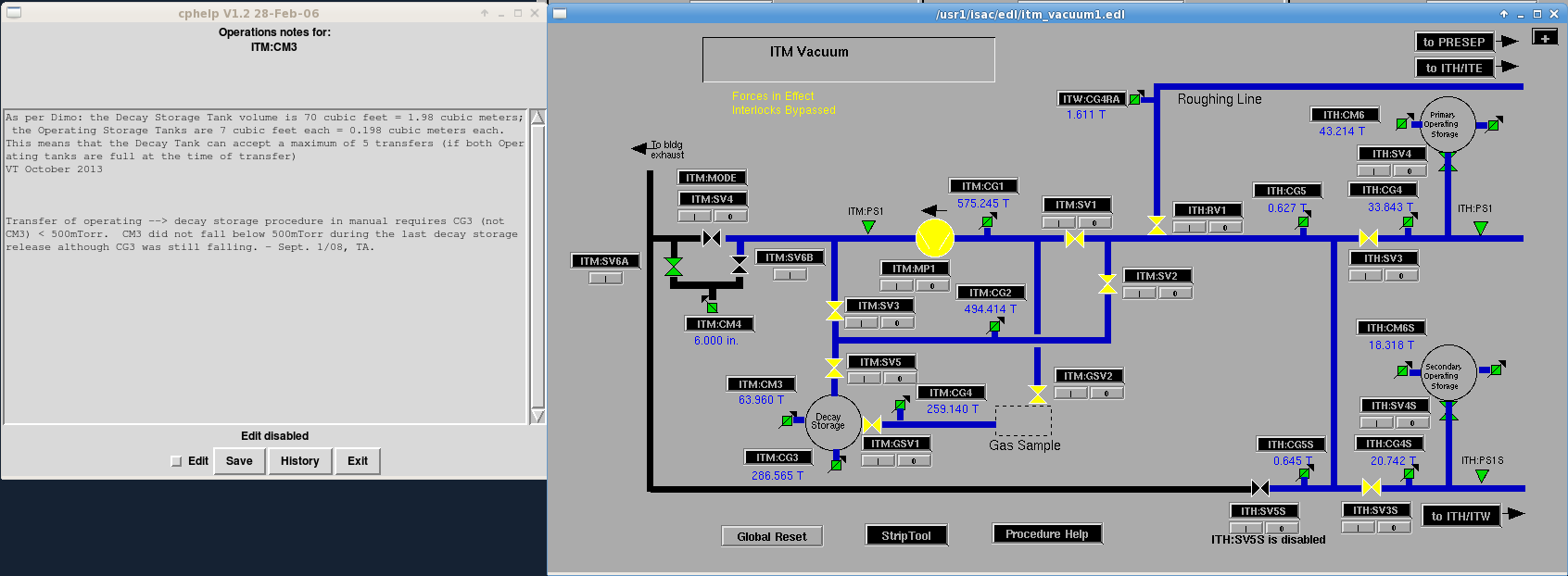
Task: Open the History of operations notes
Action: point(299,461)
